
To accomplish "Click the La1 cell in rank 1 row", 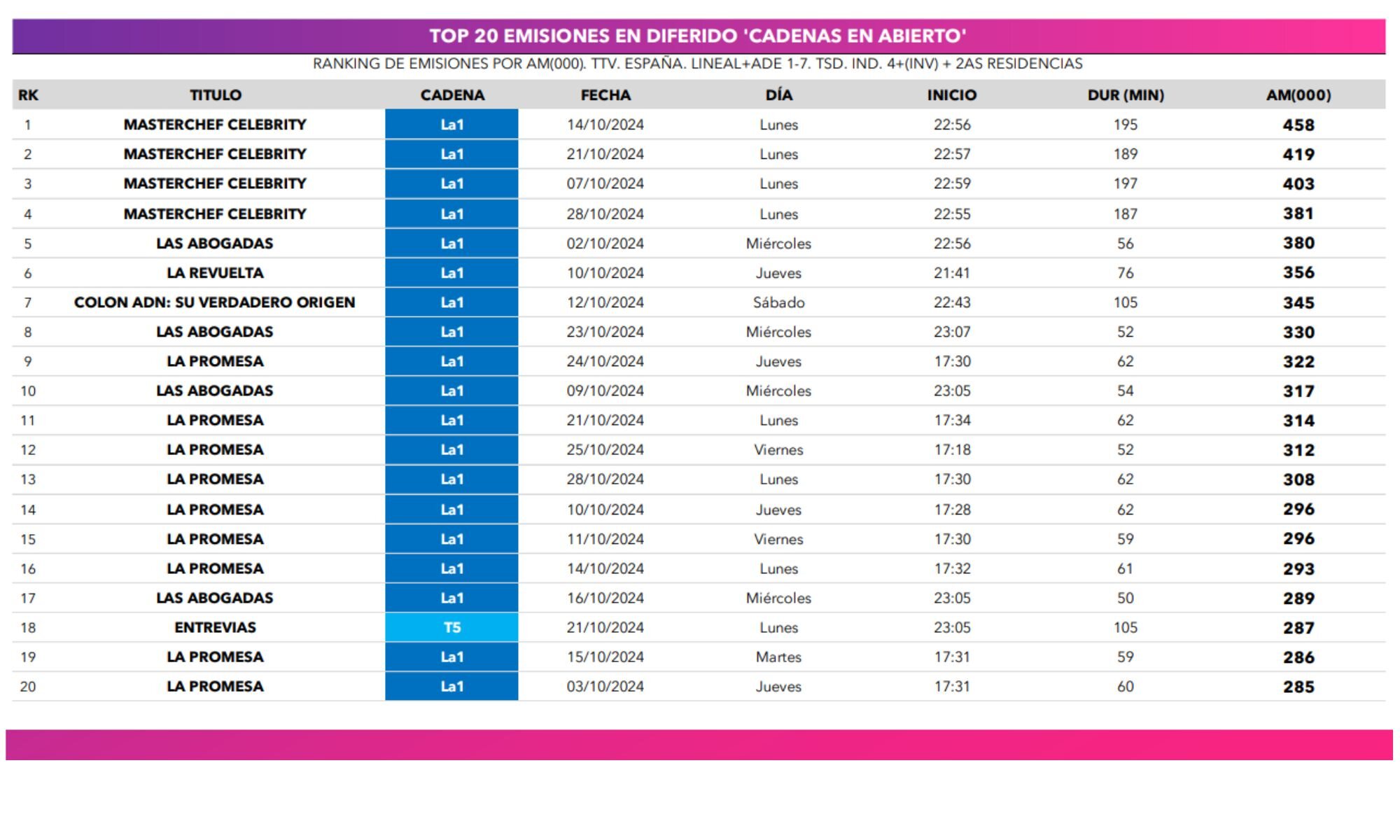I will (451, 125).
